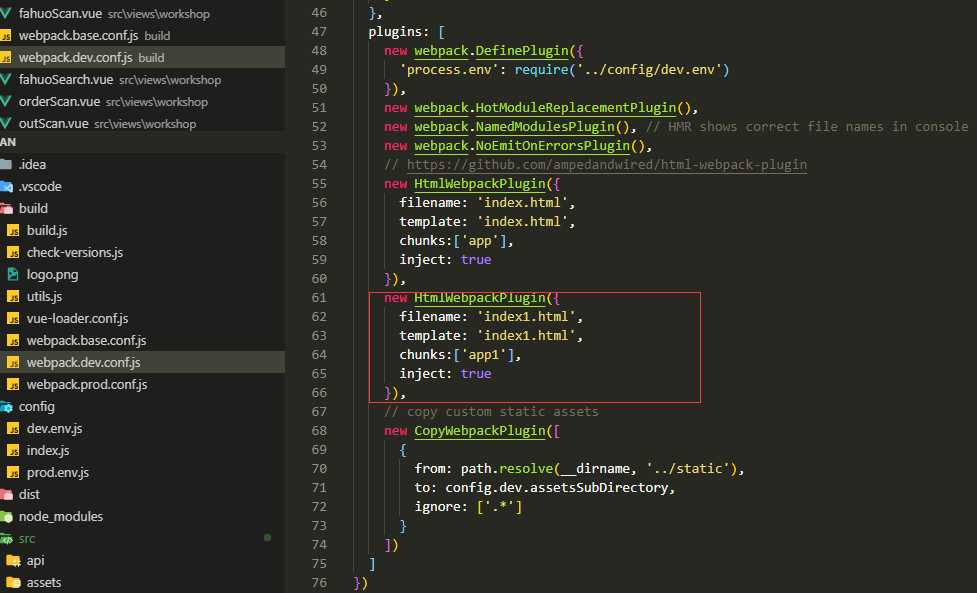The width and height of the screenshot is (977, 593).
Task: Click on config.dev.assetsSubDirectory text
Action: click(x=556, y=487)
